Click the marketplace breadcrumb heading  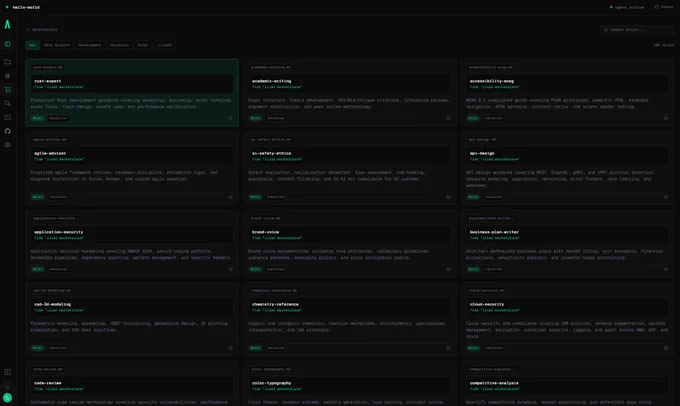coord(41,29)
